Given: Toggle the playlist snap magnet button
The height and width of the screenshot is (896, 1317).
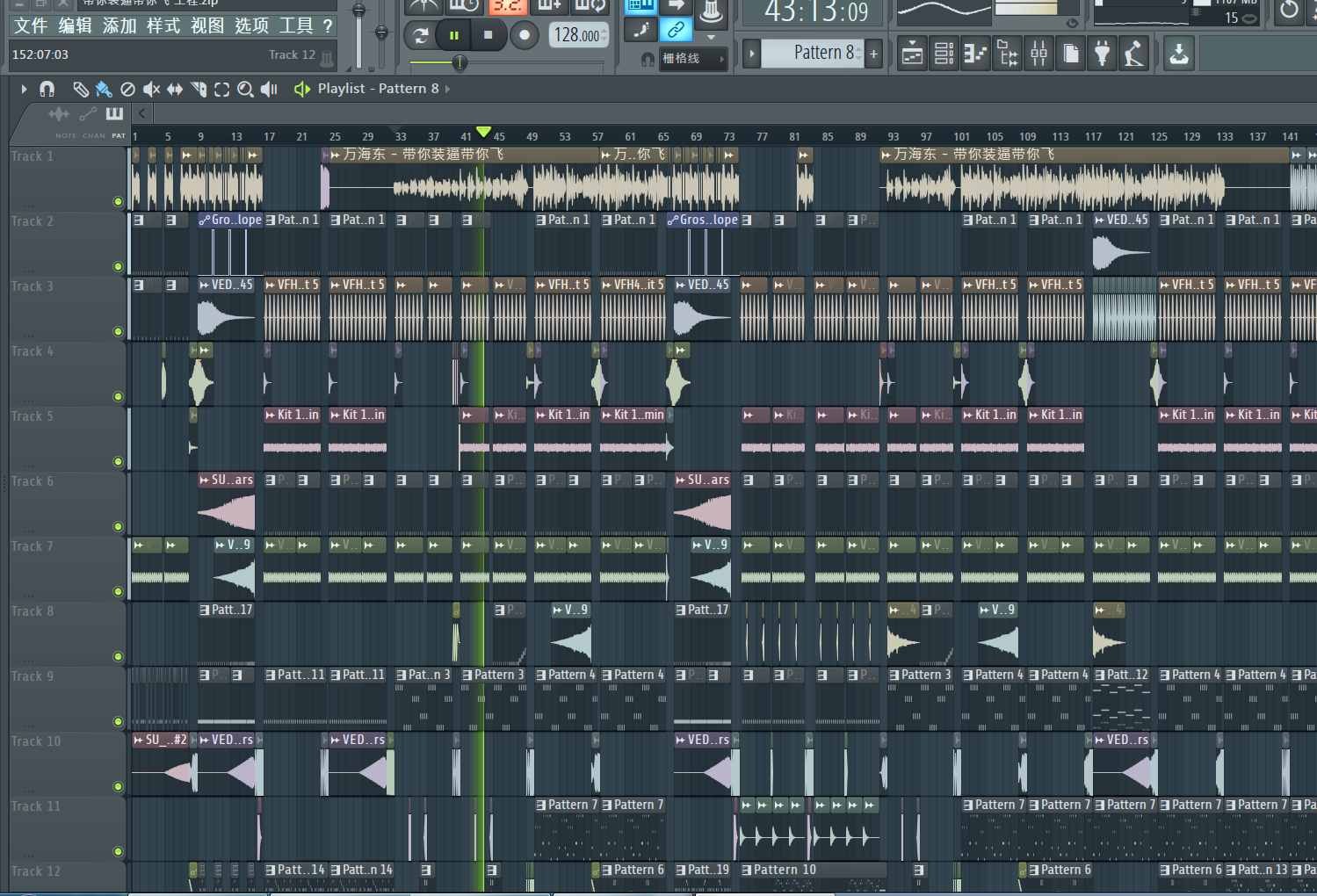Looking at the screenshot, I should (47, 89).
